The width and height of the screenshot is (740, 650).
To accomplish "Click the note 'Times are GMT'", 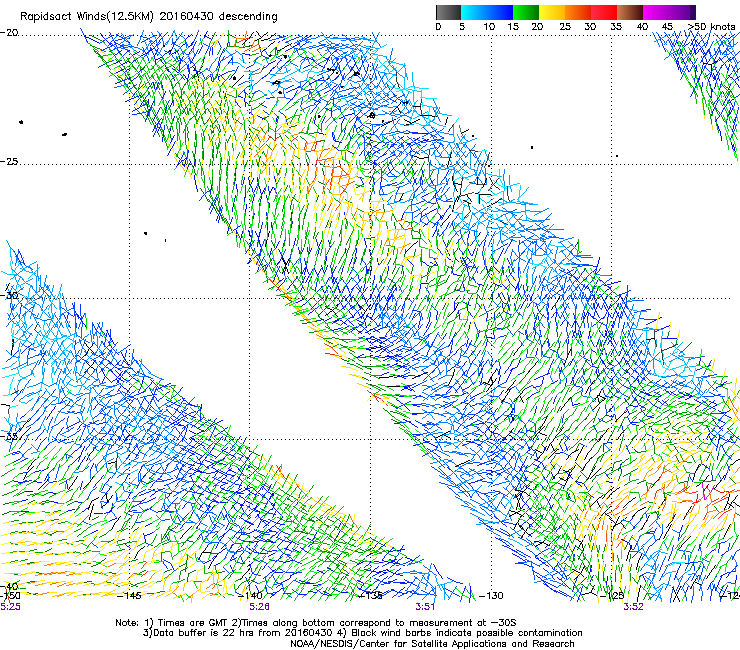I will (x=193, y=623).
